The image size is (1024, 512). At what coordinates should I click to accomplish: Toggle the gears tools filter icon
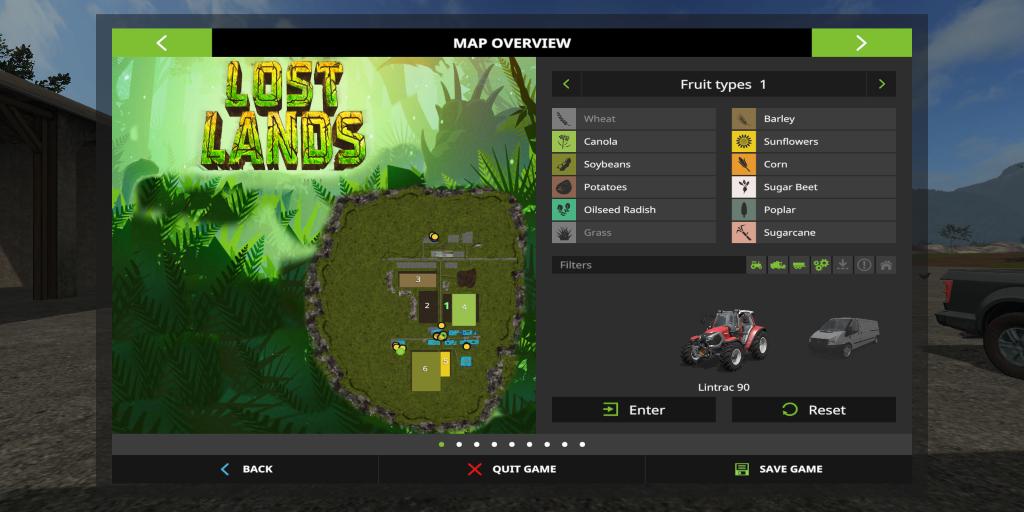821,265
